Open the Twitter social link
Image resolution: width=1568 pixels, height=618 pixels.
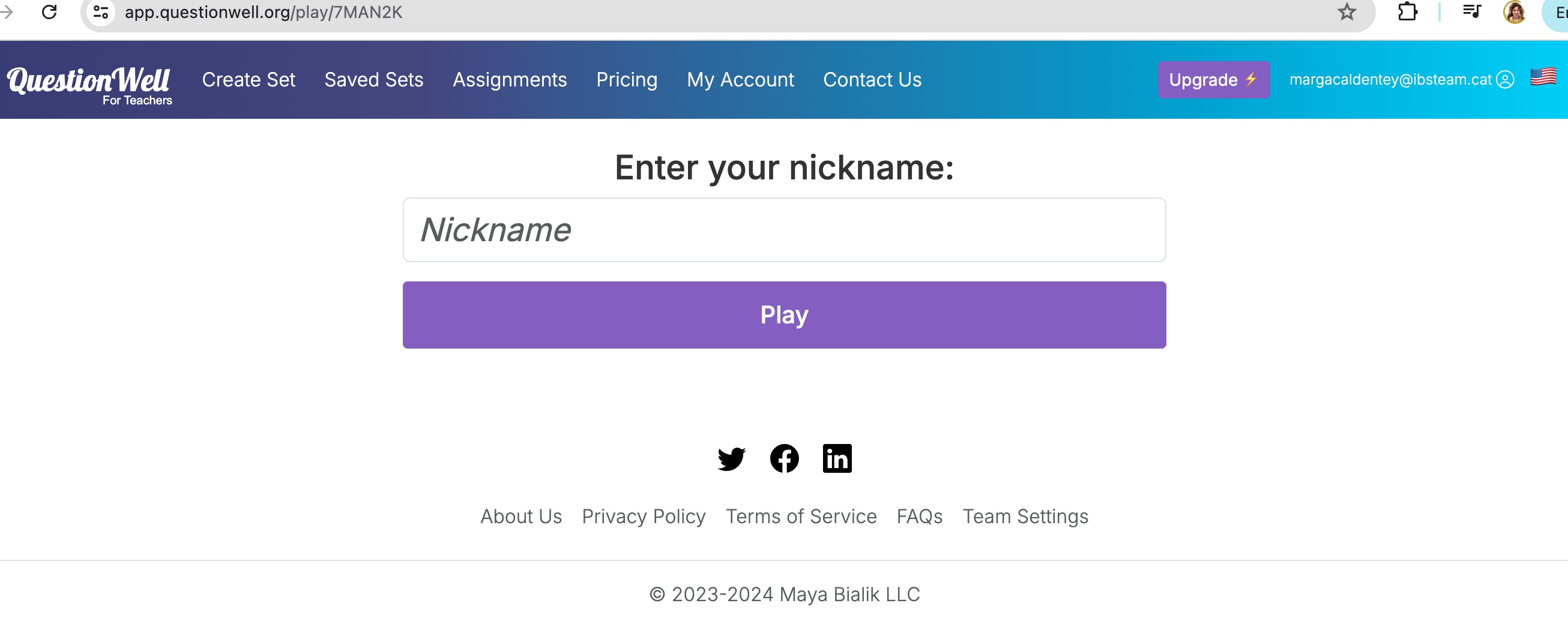[x=731, y=458]
